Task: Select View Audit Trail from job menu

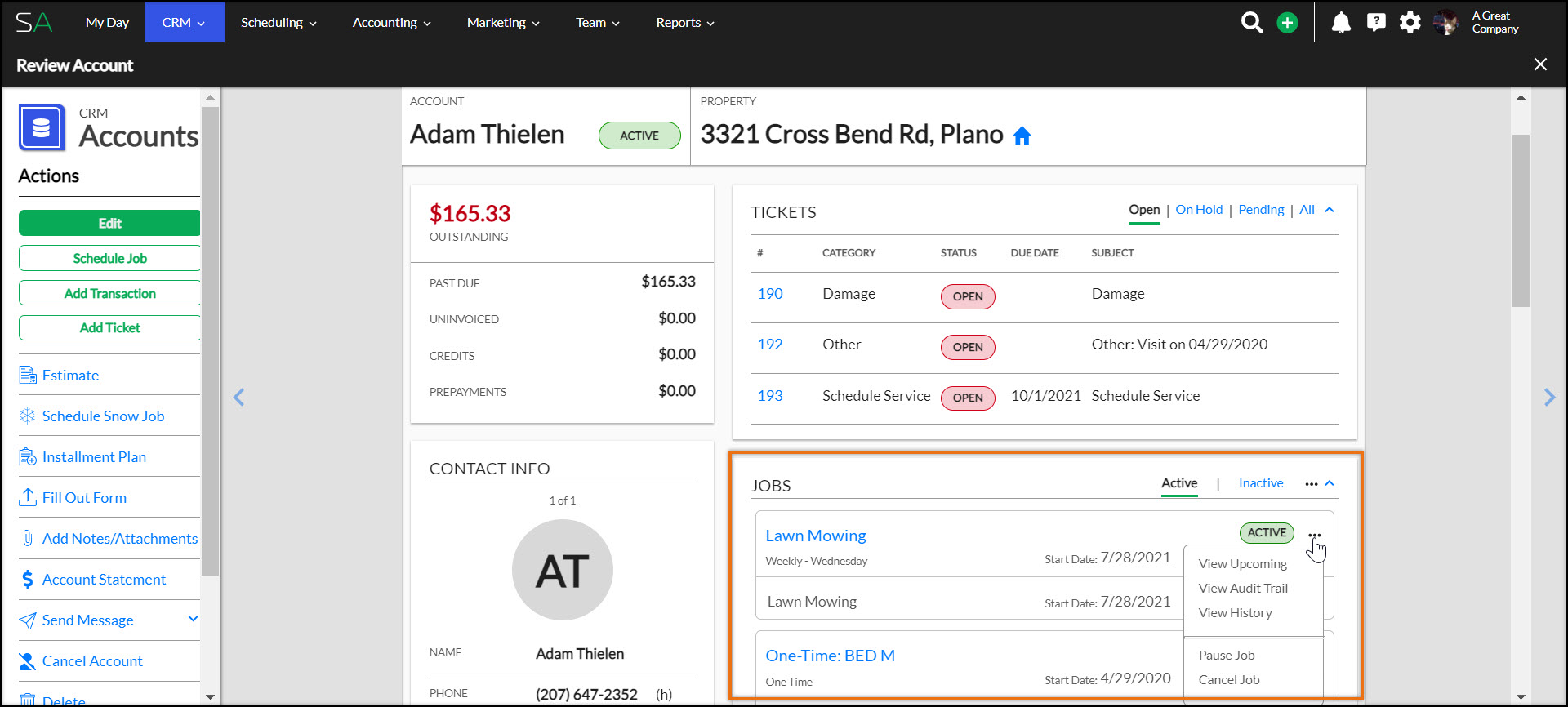Action: click(1243, 589)
